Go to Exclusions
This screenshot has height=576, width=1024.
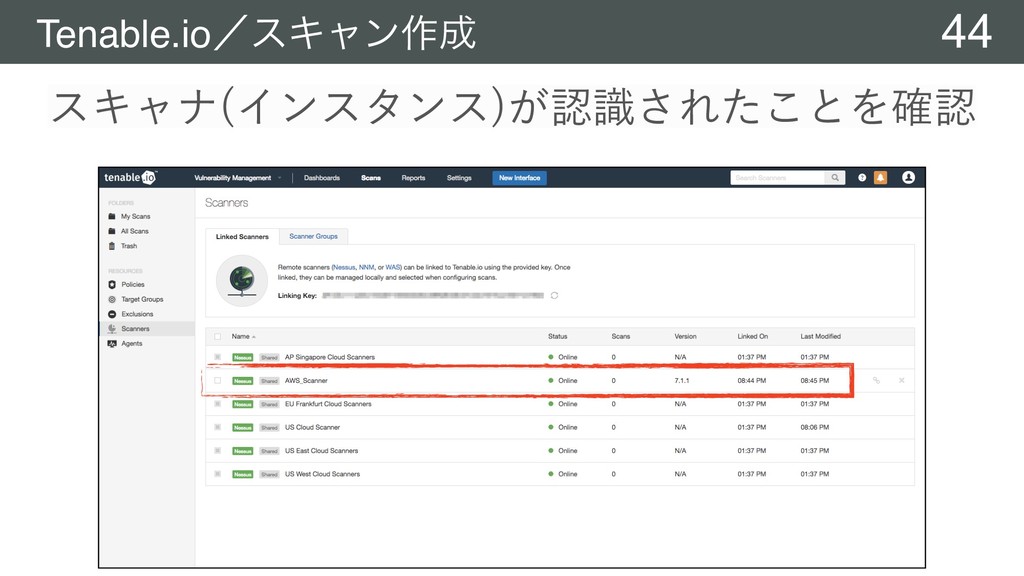[x=137, y=314]
